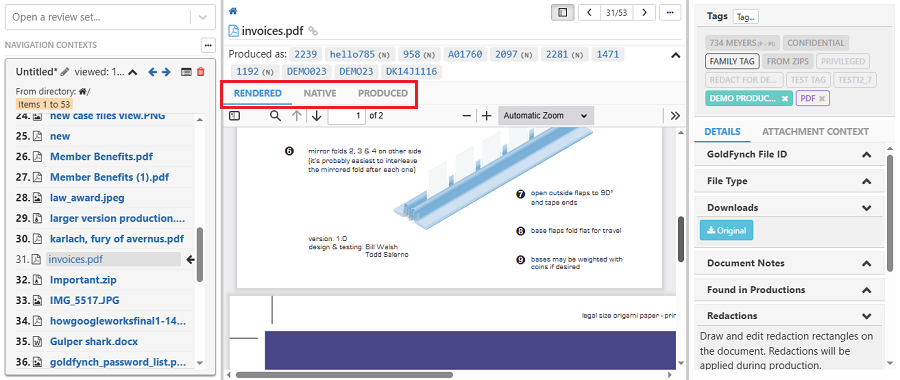Open Gulper shark.docx in the list
900x380 pixels.
pos(94,342)
